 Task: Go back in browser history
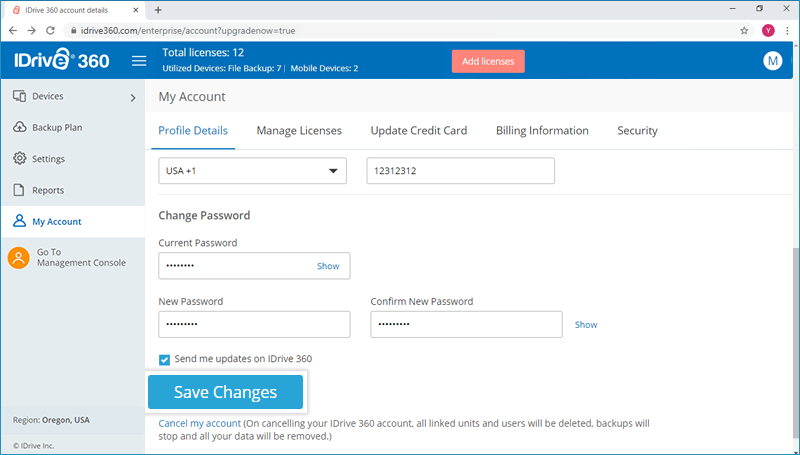pyautogui.click(x=13, y=31)
